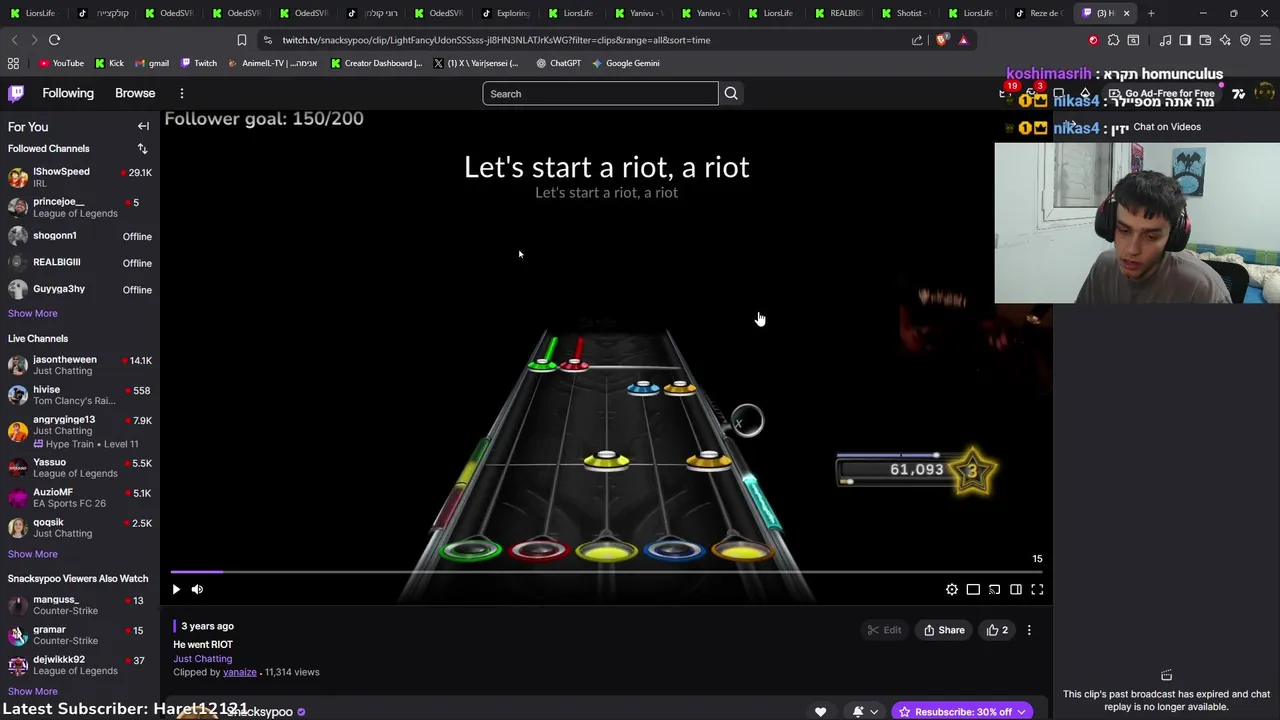
Task: Bookmark the current page
Action: tap(241, 40)
